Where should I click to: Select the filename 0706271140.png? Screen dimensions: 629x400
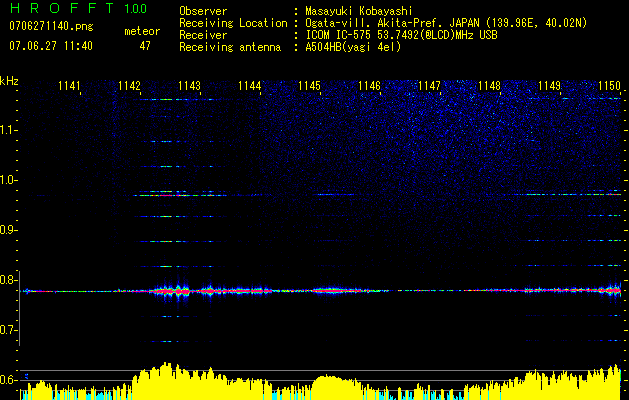point(51,26)
